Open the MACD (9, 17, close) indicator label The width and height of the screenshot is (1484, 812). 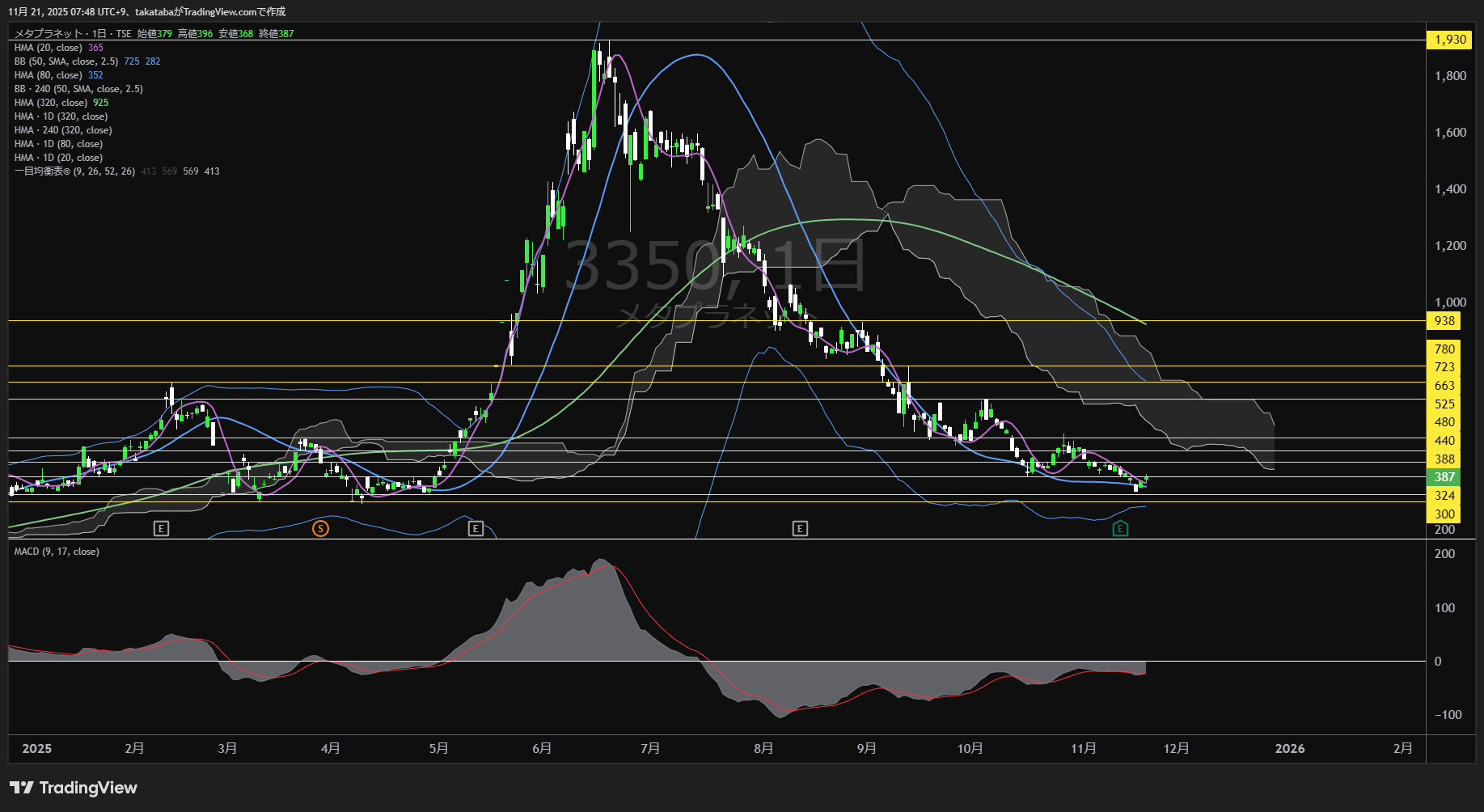pos(57,552)
